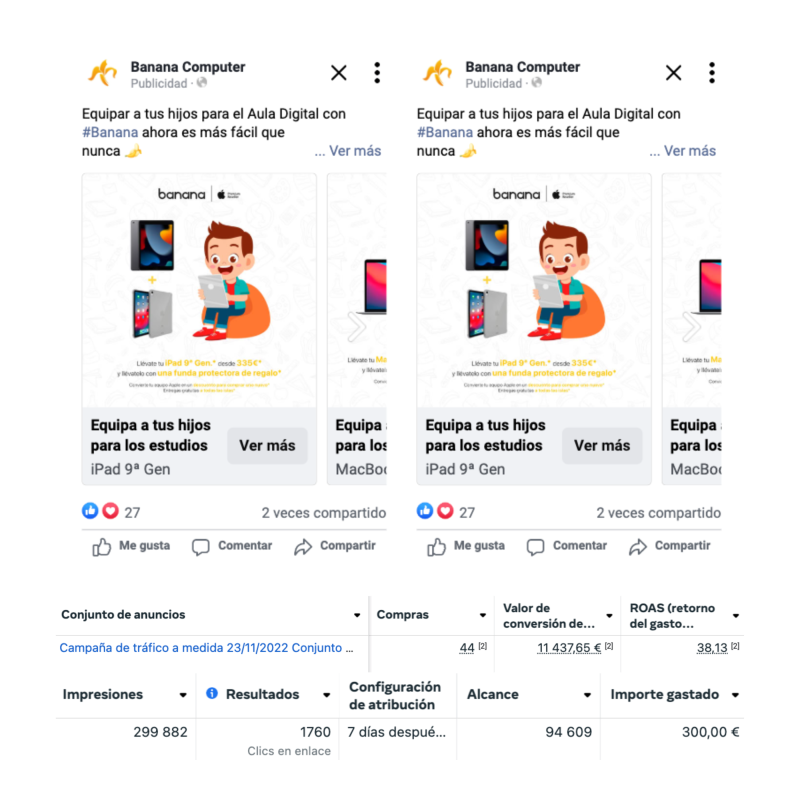Open three-dot menu on right ad
Viewport: 800px width, 800px height.
pyautogui.click(x=712, y=73)
